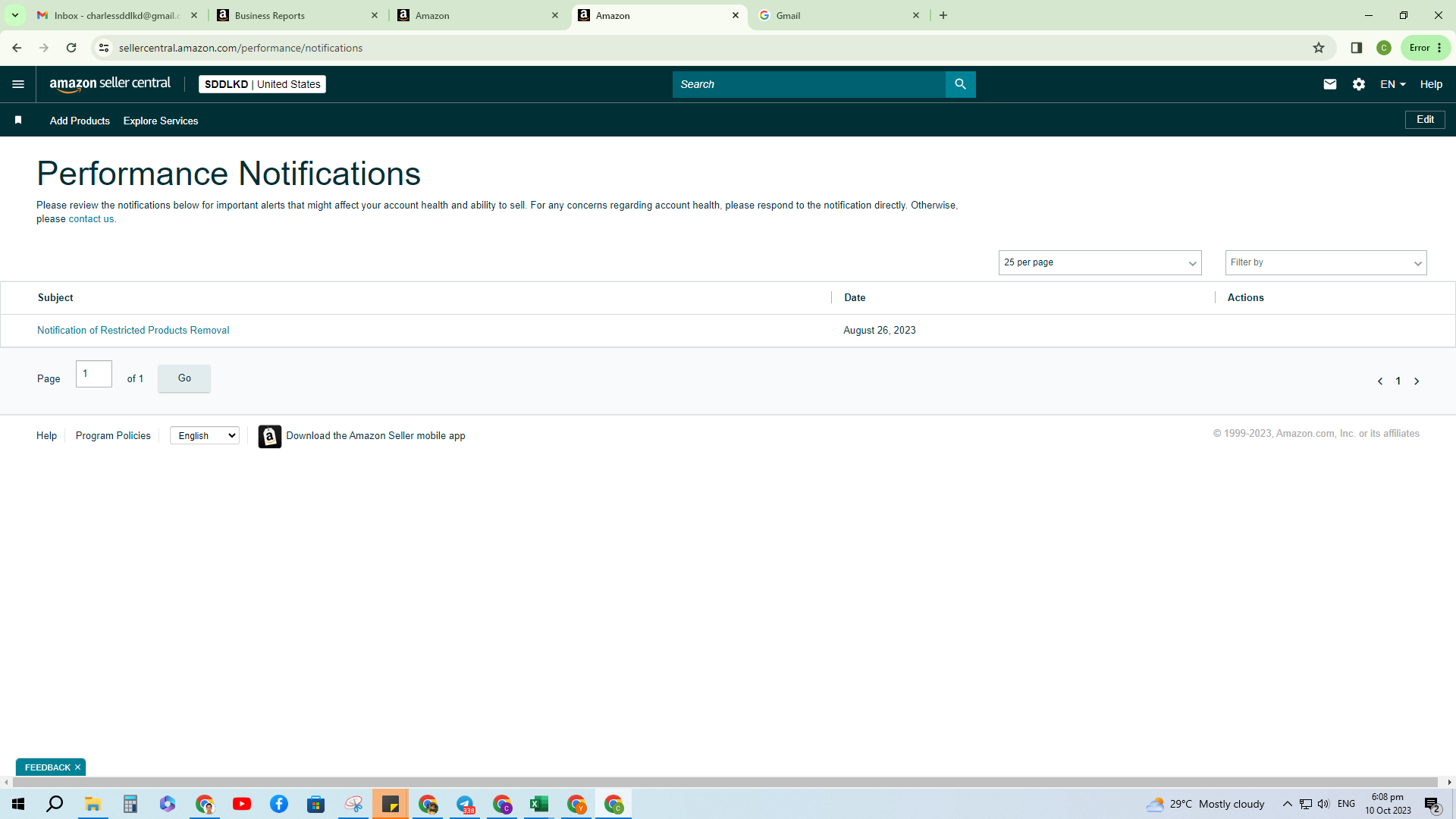
Task: Click the Go button
Action: [x=184, y=378]
